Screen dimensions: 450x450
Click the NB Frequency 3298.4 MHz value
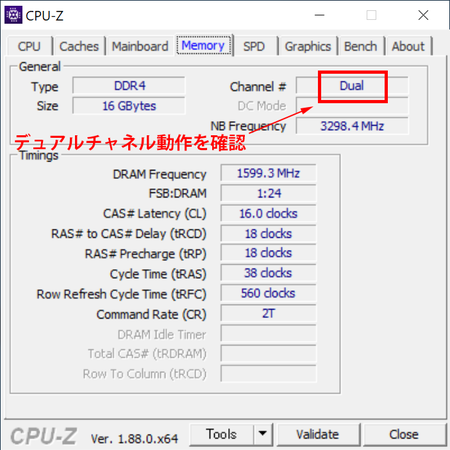click(352, 126)
